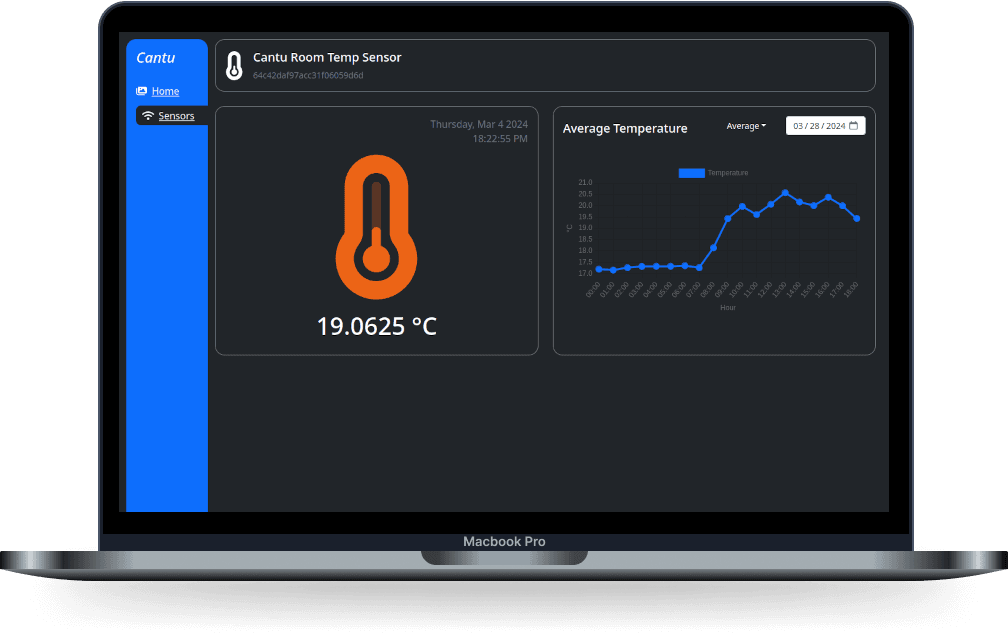The width and height of the screenshot is (1008, 635).
Task: Click the dropdown caret beside Average
Action: 764,126
